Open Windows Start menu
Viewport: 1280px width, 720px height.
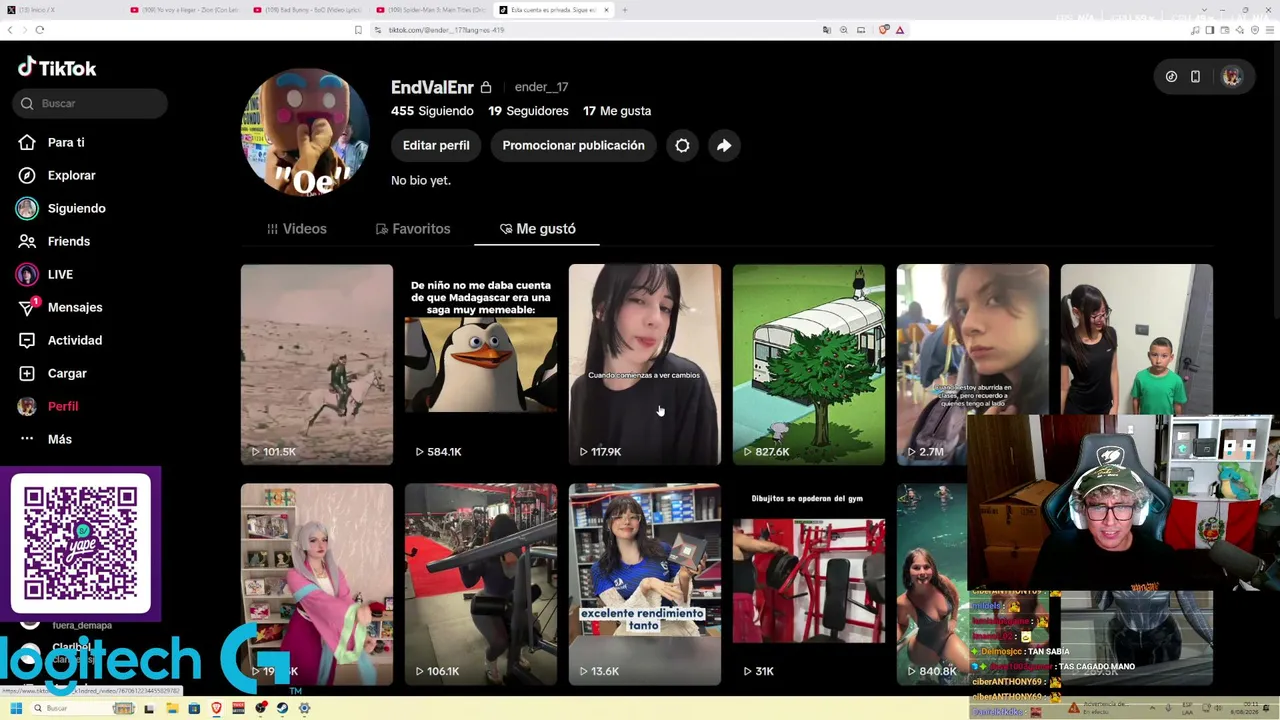pos(16,708)
